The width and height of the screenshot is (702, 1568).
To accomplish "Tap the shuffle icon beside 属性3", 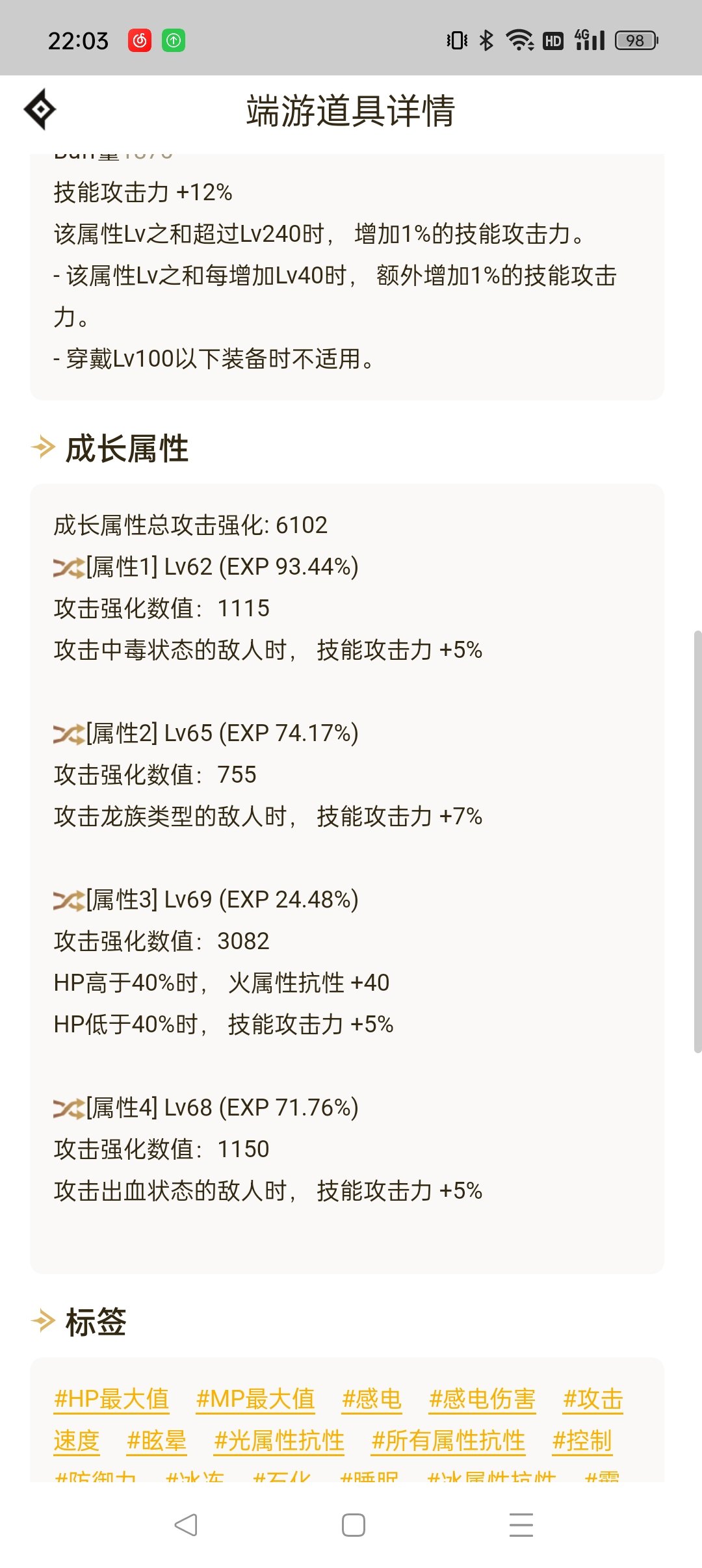I will pos(68,900).
